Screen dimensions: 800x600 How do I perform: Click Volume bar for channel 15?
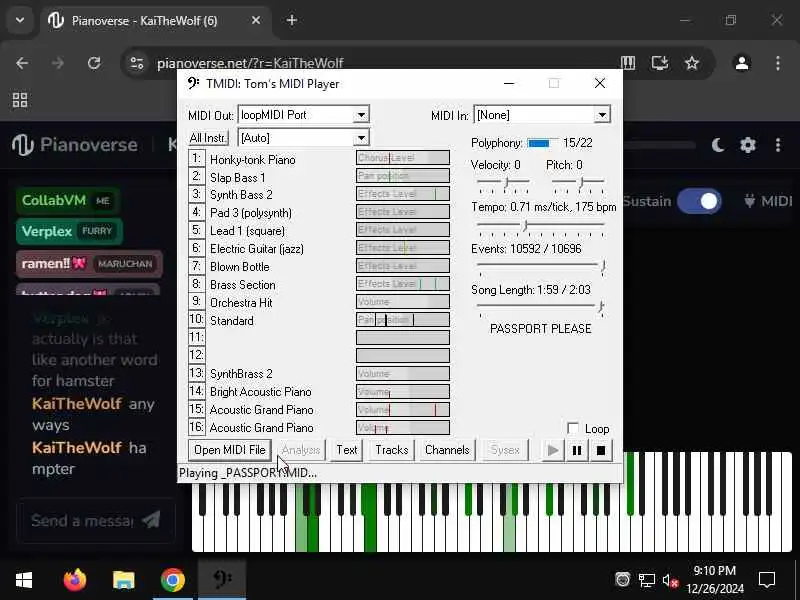[x=403, y=410]
